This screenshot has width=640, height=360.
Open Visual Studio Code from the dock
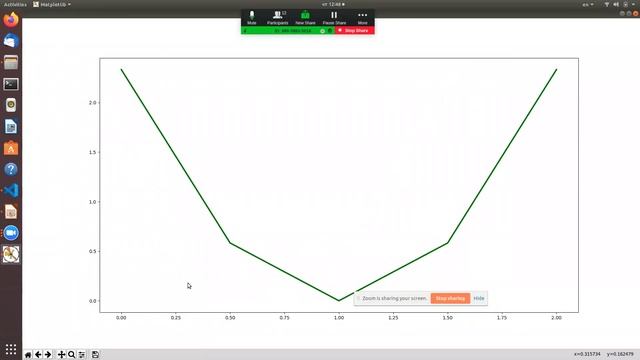pyautogui.click(x=11, y=191)
